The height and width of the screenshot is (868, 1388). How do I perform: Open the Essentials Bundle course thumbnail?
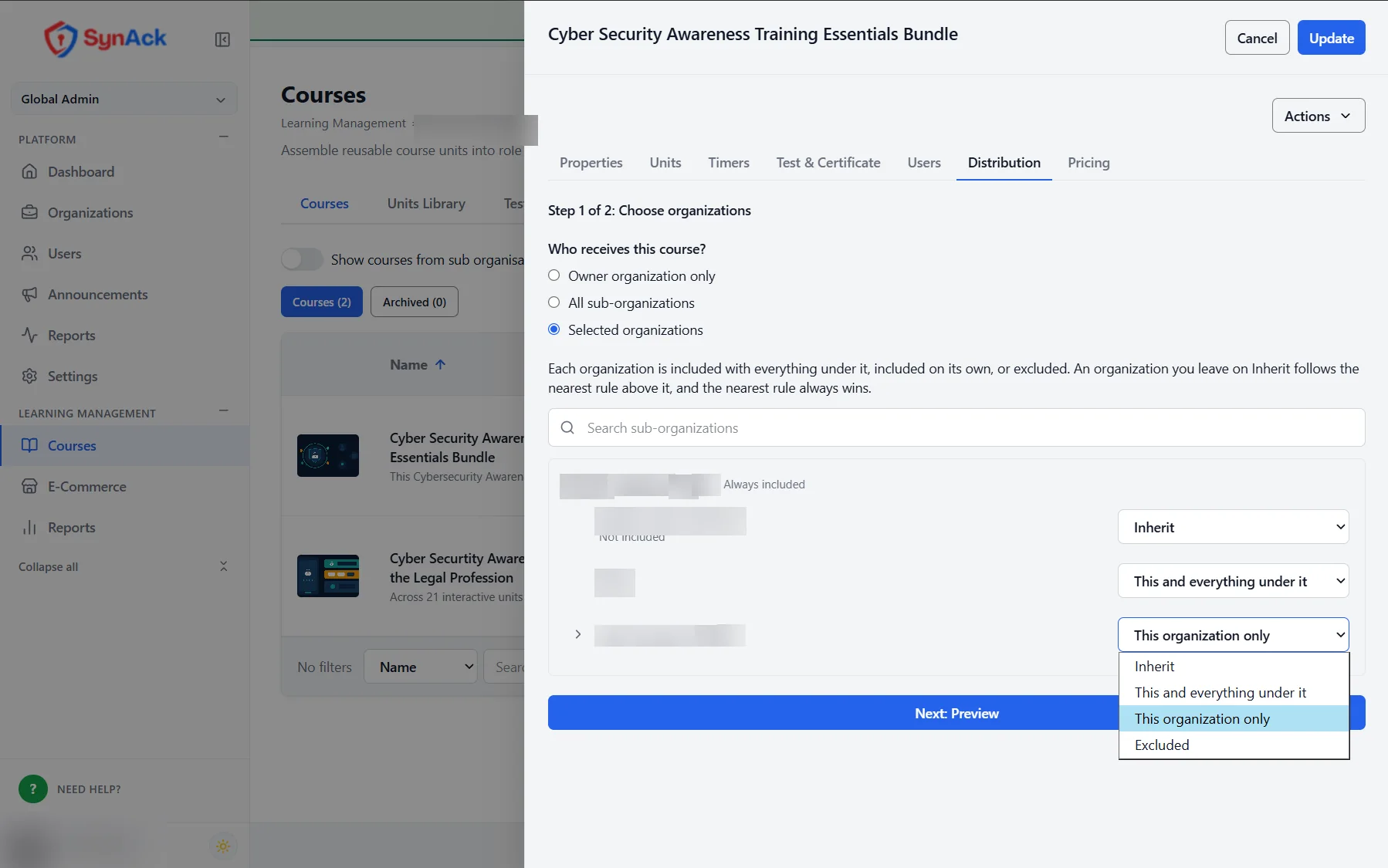pyautogui.click(x=328, y=455)
